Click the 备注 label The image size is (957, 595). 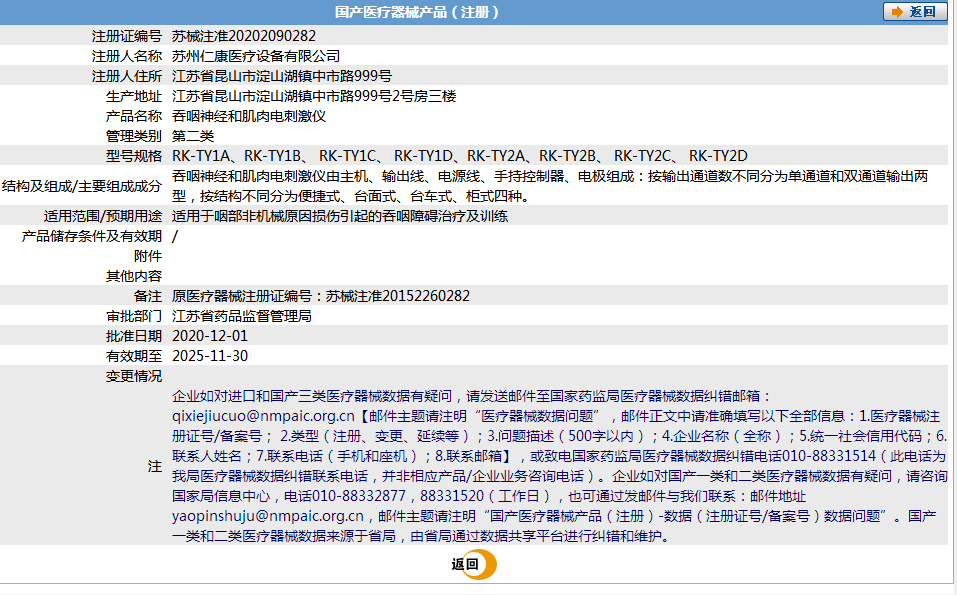click(148, 296)
